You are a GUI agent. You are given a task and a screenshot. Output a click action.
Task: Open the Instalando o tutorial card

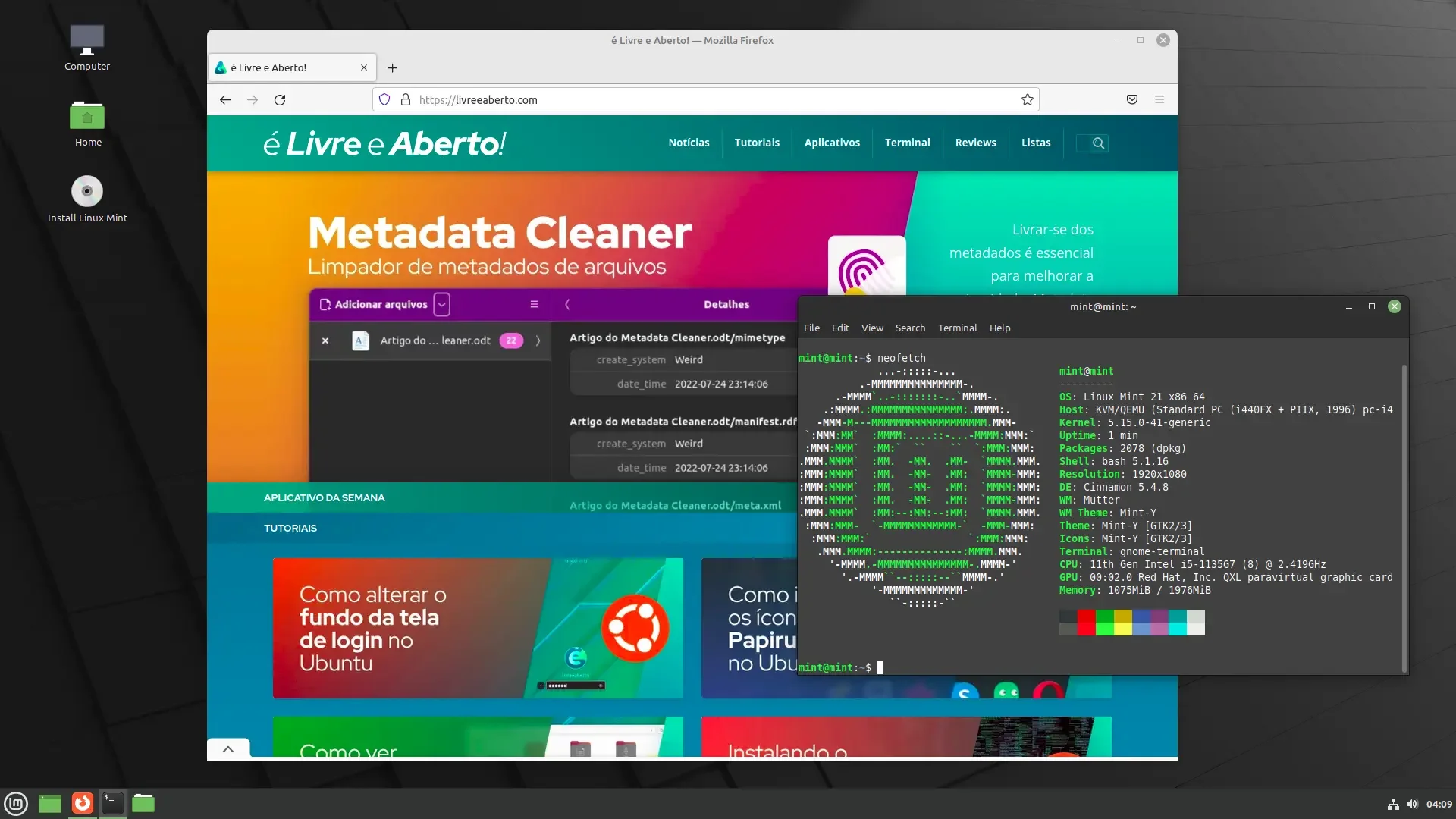(x=906, y=736)
